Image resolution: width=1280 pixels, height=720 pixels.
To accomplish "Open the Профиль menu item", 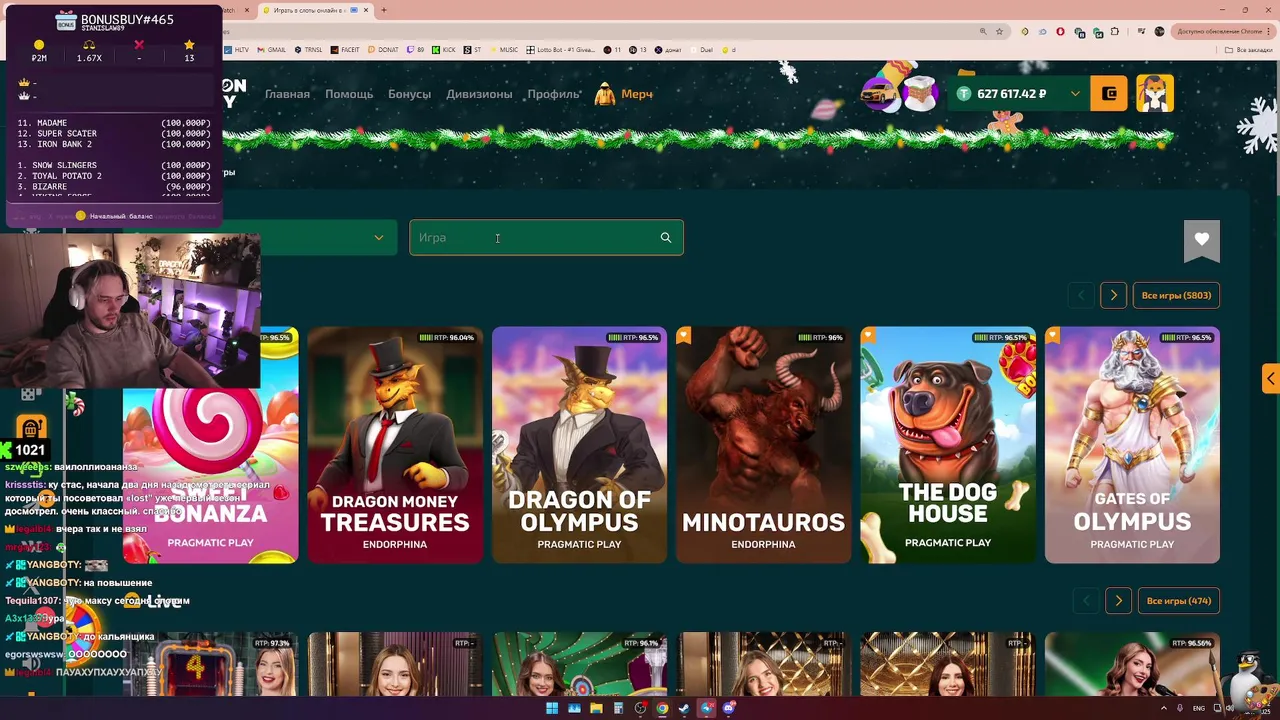I will tap(554, 94).
